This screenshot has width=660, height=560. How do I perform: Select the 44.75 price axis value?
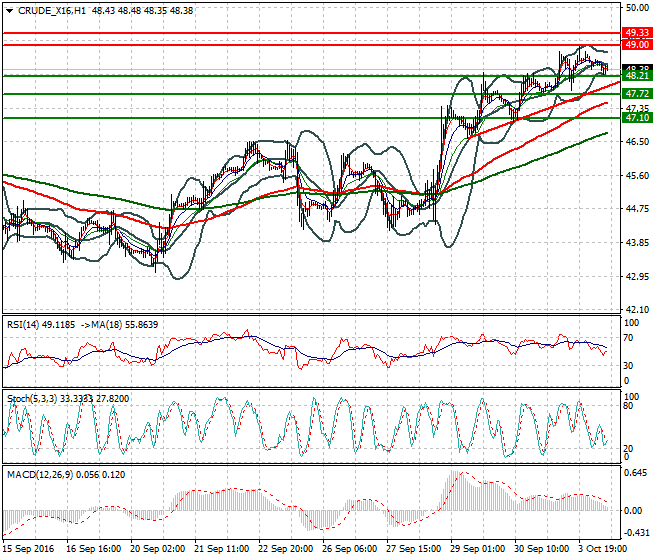click(637, 208)
